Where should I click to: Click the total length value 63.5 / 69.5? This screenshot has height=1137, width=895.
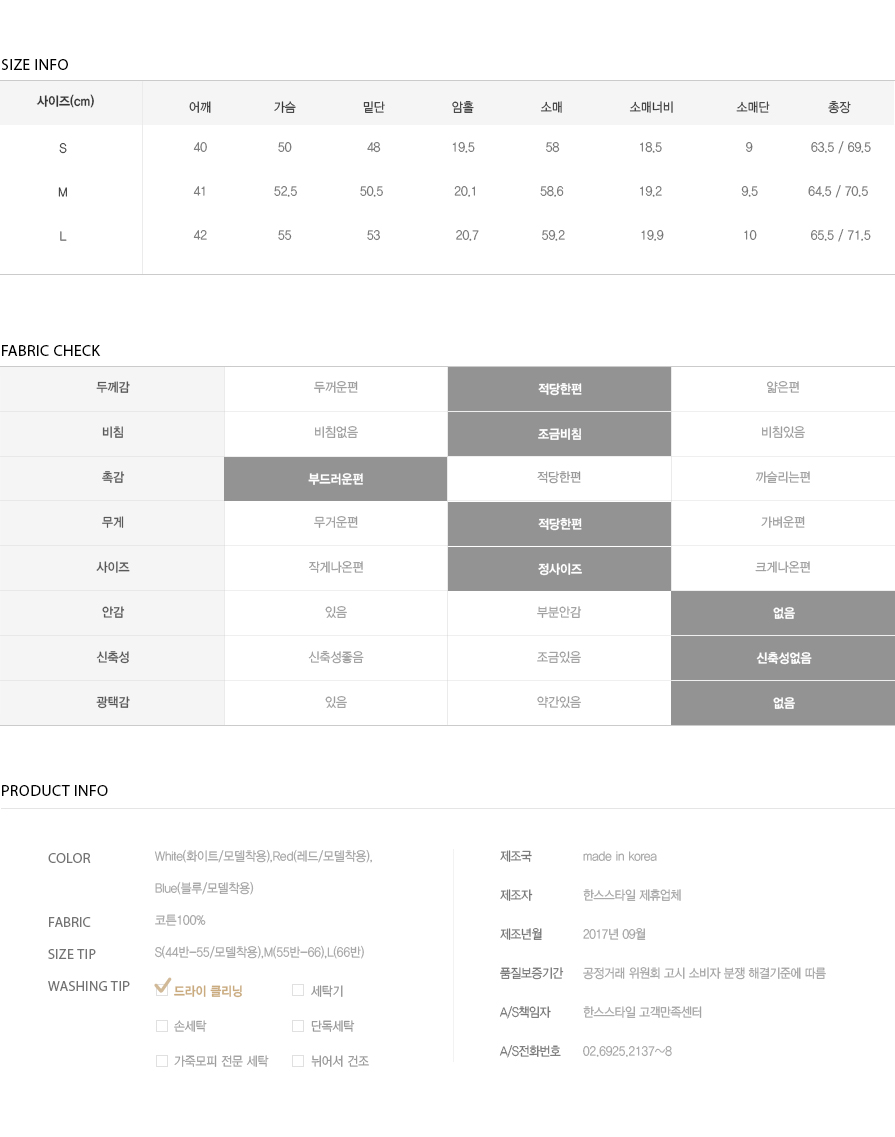(841, 147)
